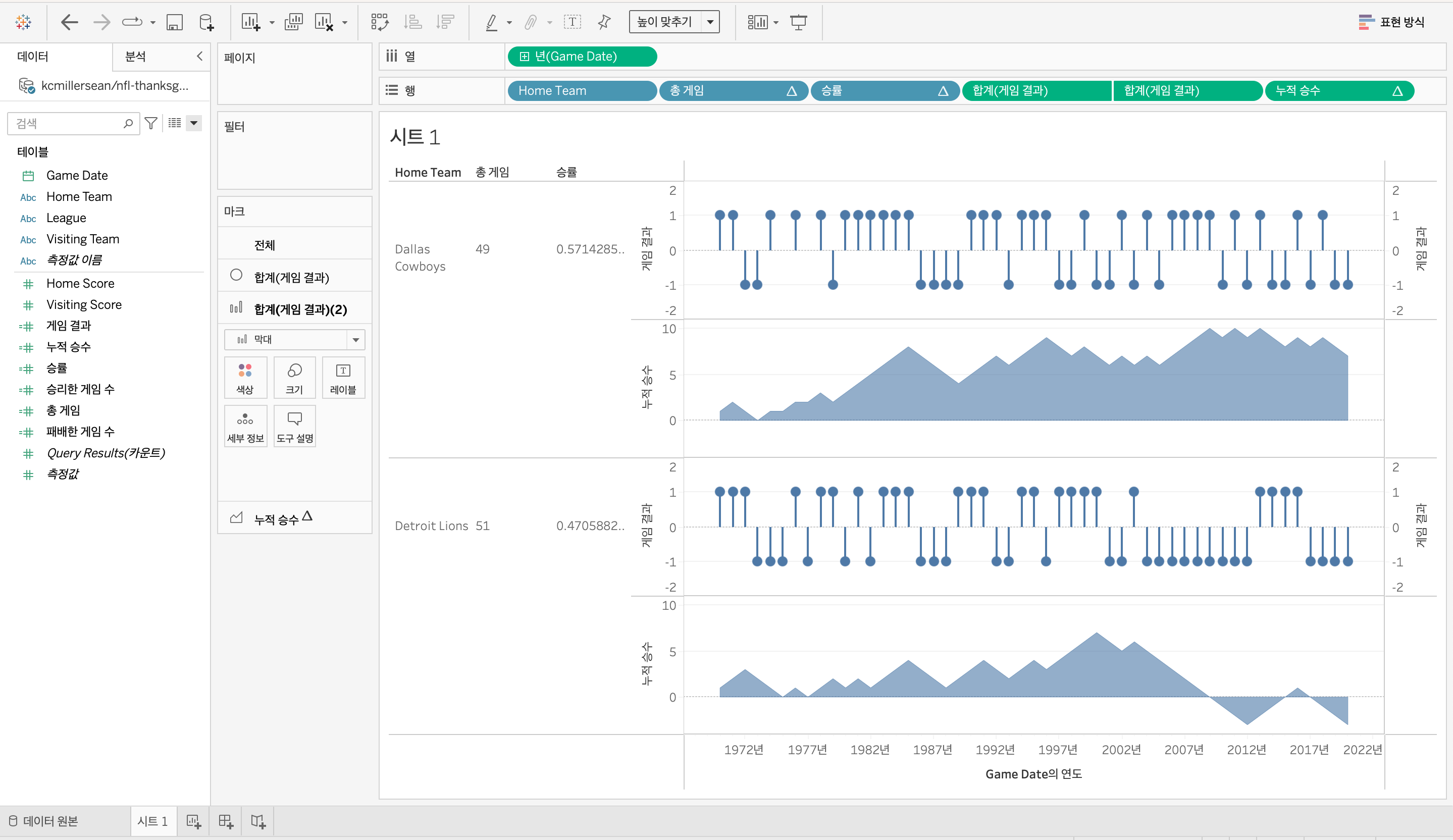Image resolution: width=1453 pixels, height=840 pixels.
Task: Click the 총 게임 pill in rows
Action: coord(734,90)
